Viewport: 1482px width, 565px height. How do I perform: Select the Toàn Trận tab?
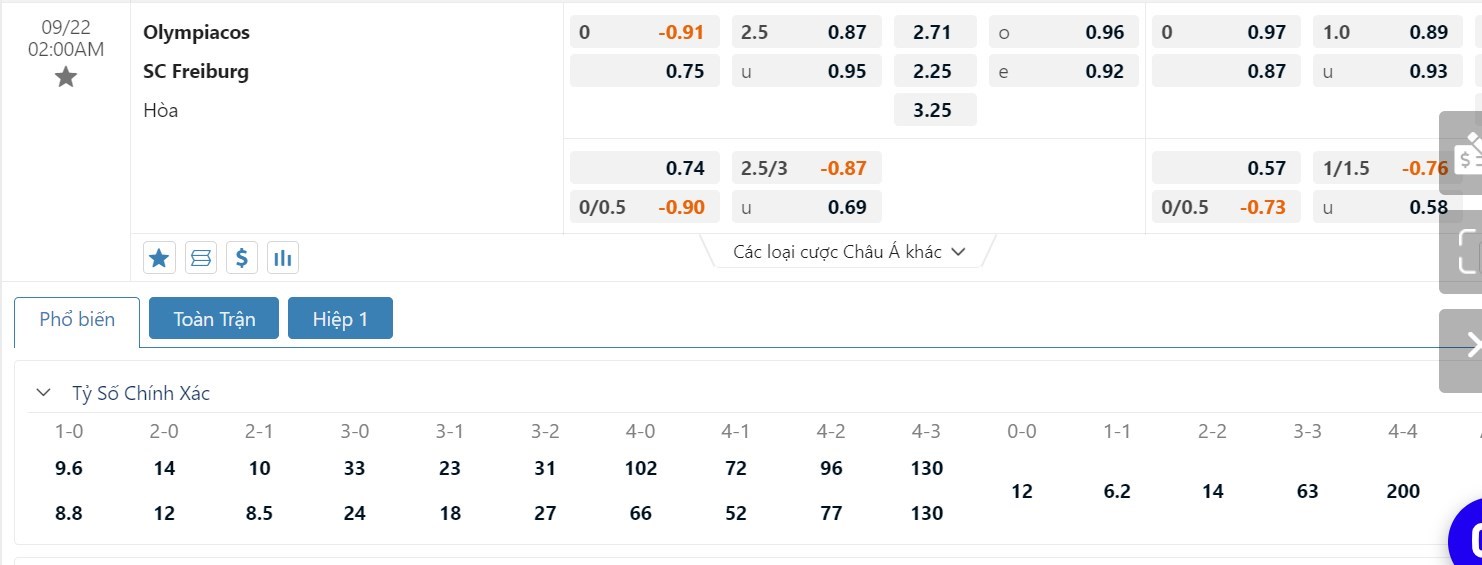click(x=214, y=319)
